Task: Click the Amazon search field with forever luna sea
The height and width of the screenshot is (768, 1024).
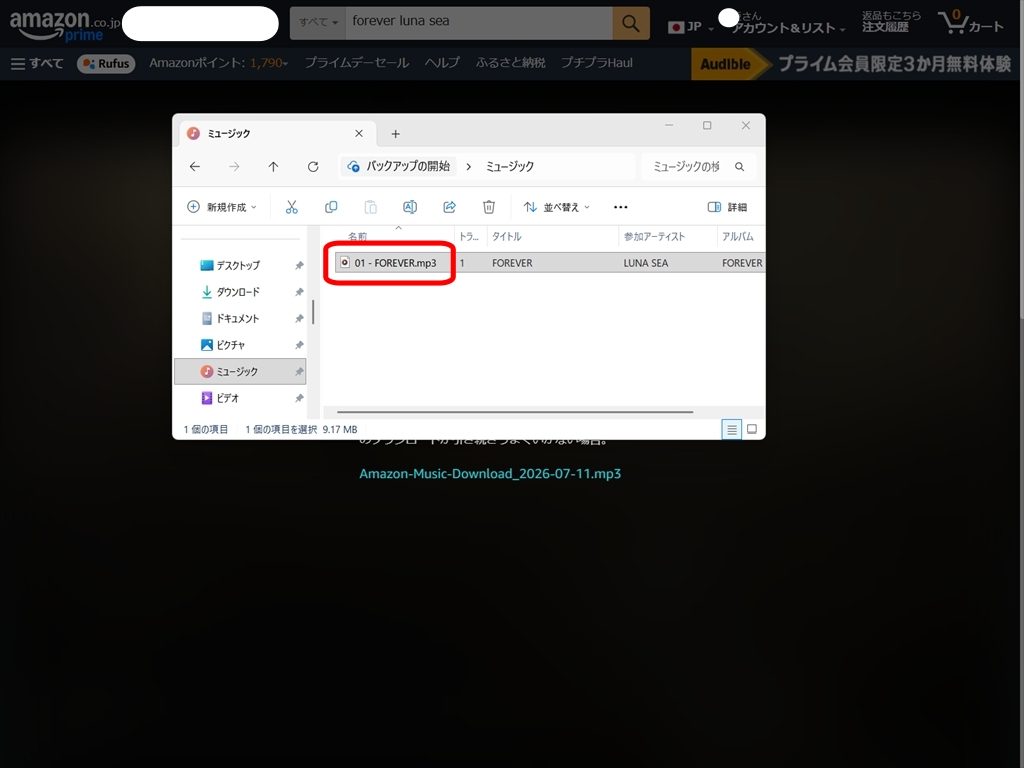Action: (479, 22)
